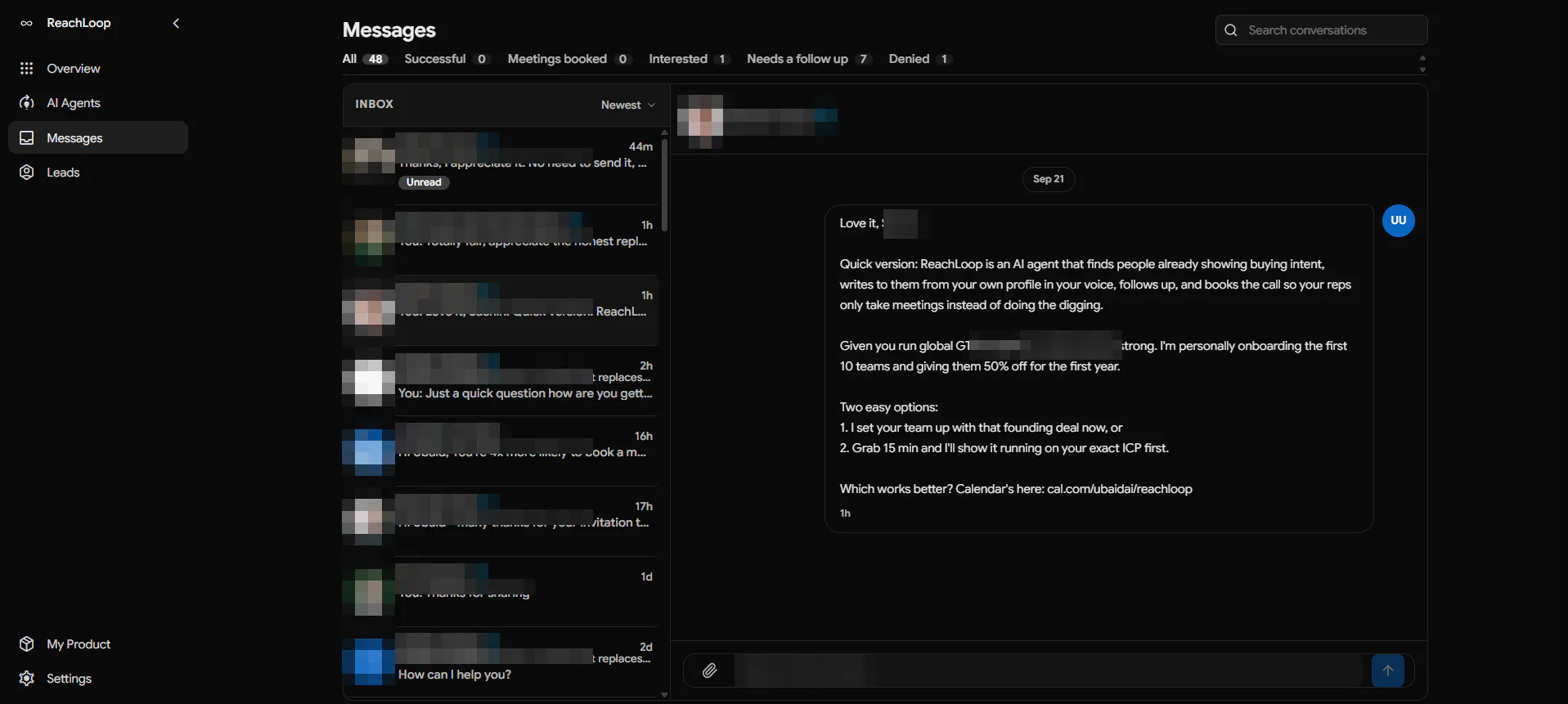Switch to the Meetings booked tab

(569, 59)
